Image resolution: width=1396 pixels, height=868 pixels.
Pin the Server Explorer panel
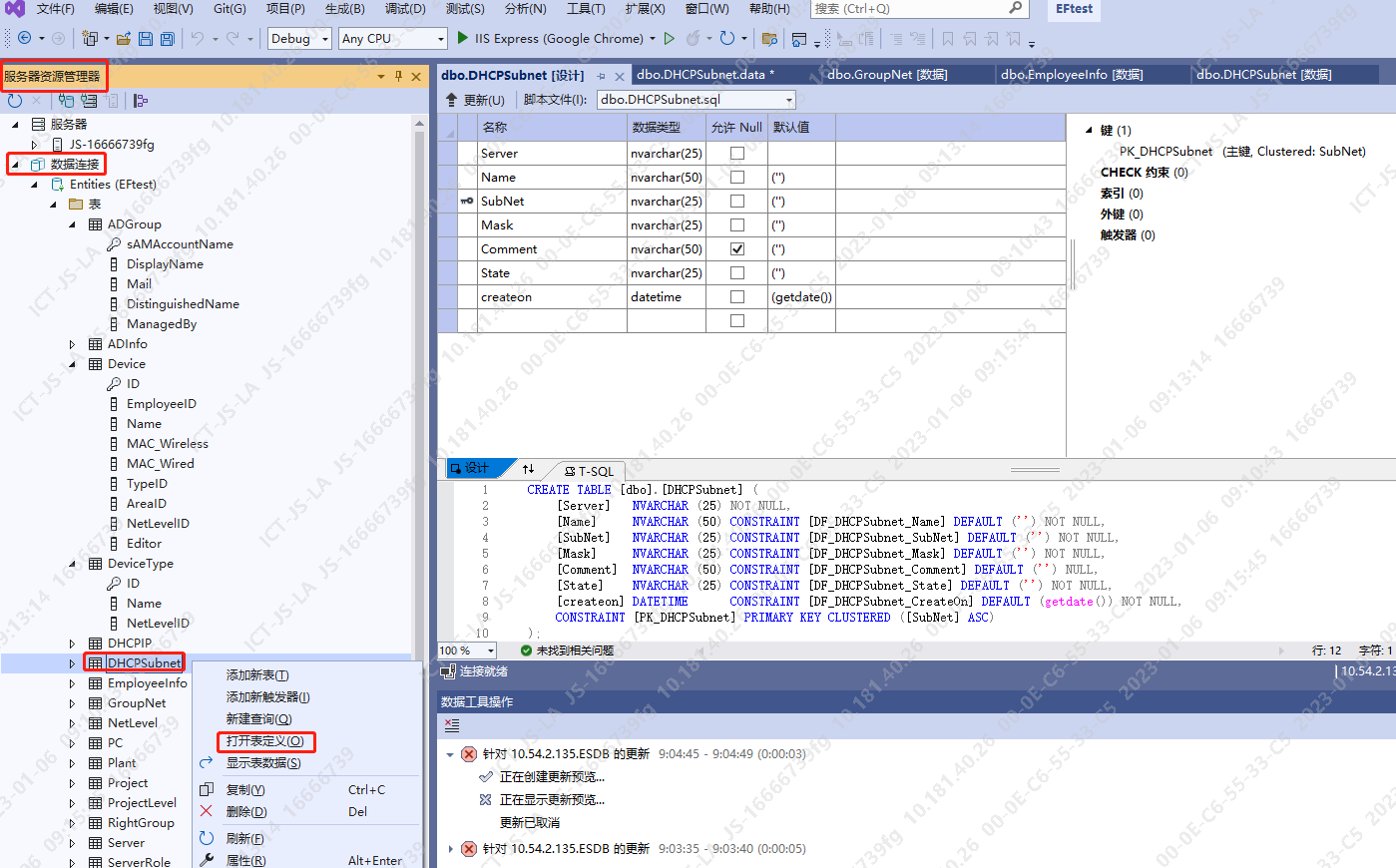pyautogui.click(x=398, y=77)
